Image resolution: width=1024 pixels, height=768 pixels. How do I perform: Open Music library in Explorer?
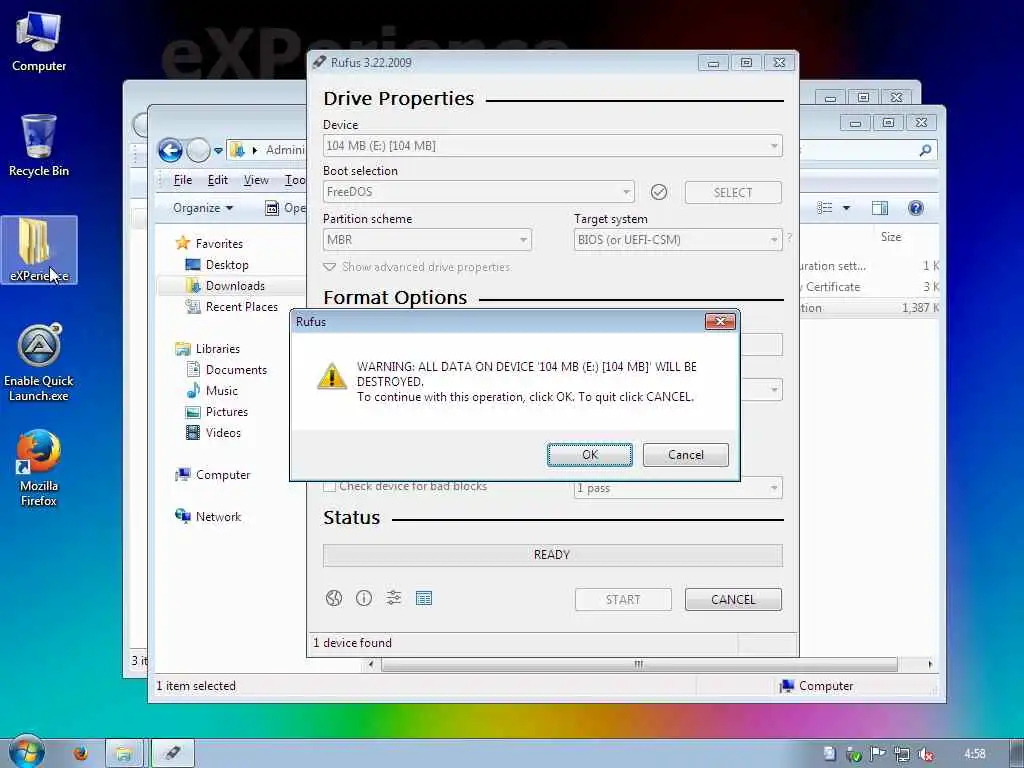(x=212, y=391)
